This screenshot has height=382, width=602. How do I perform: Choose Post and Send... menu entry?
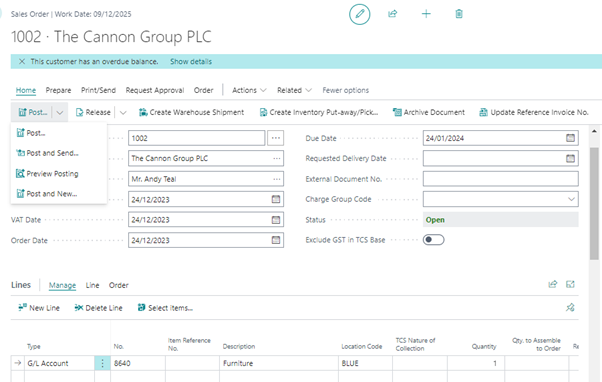point(58,153)
